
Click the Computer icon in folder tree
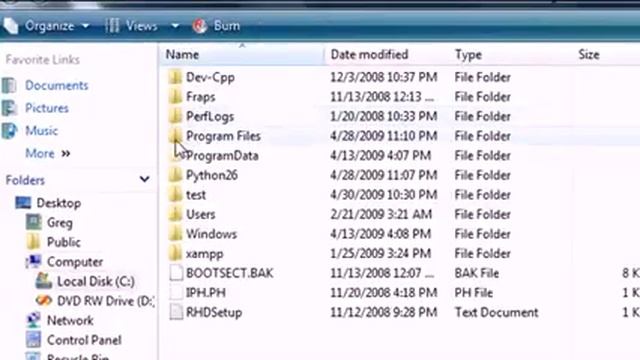tap(33, 262)
